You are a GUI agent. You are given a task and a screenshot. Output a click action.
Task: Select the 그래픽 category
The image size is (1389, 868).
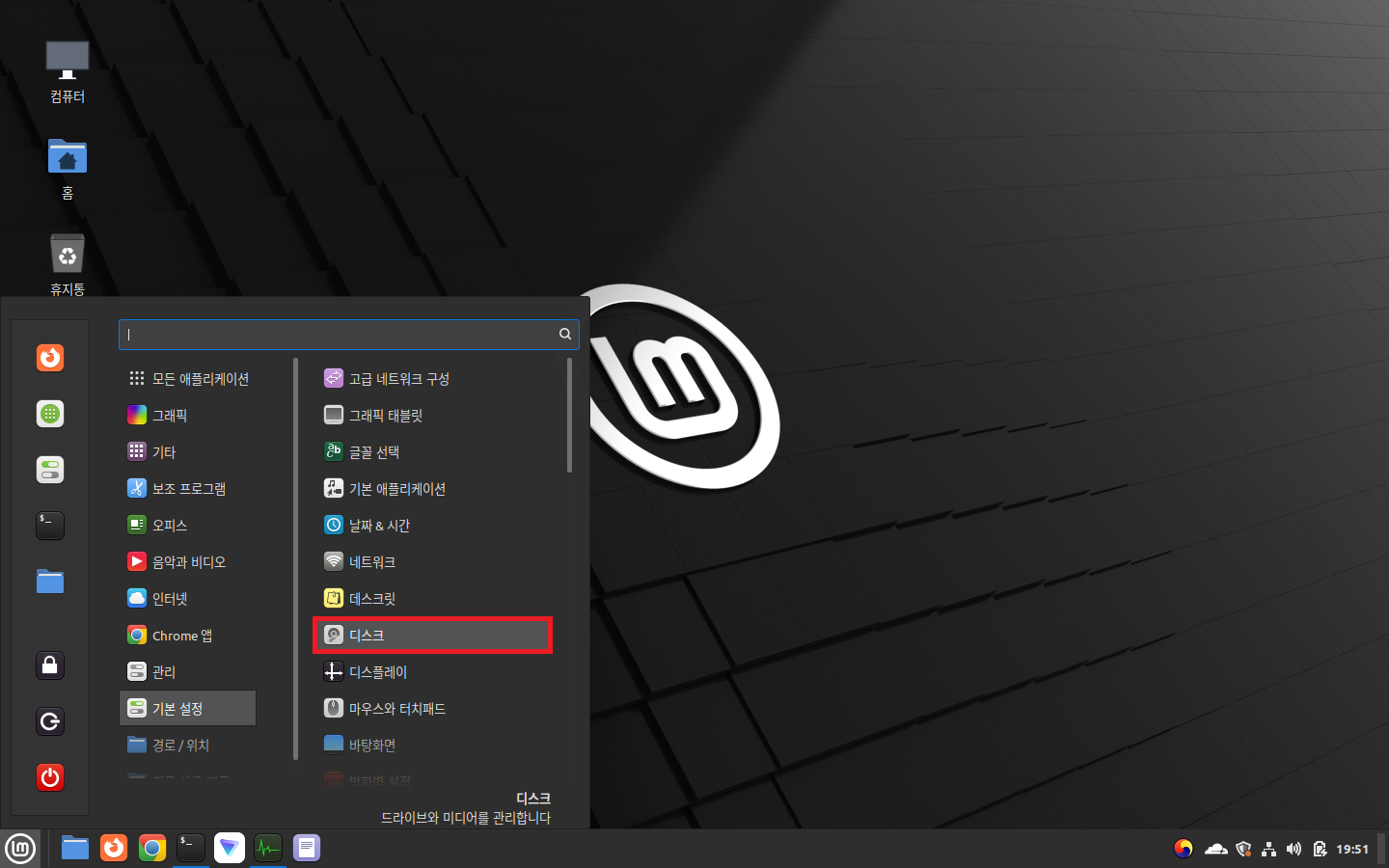click(188, 416)
